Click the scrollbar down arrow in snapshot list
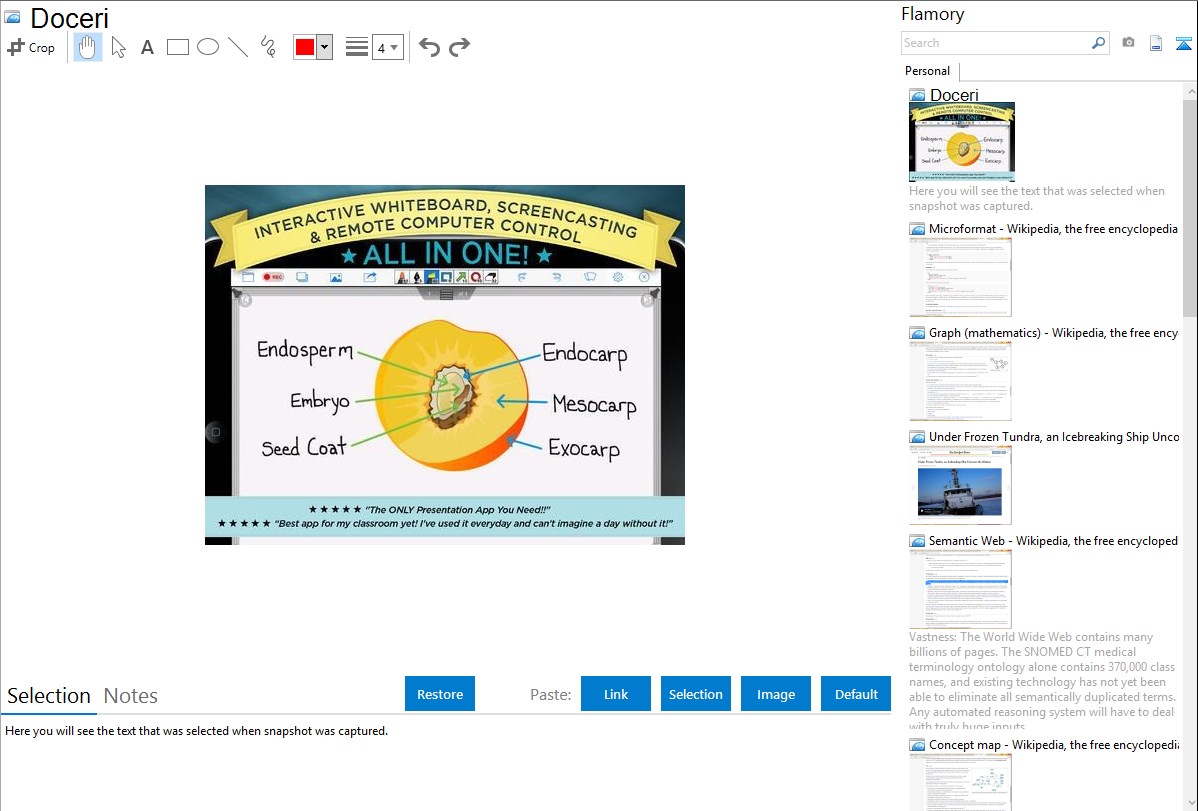1198x811 pixels. click(1190, 802)
